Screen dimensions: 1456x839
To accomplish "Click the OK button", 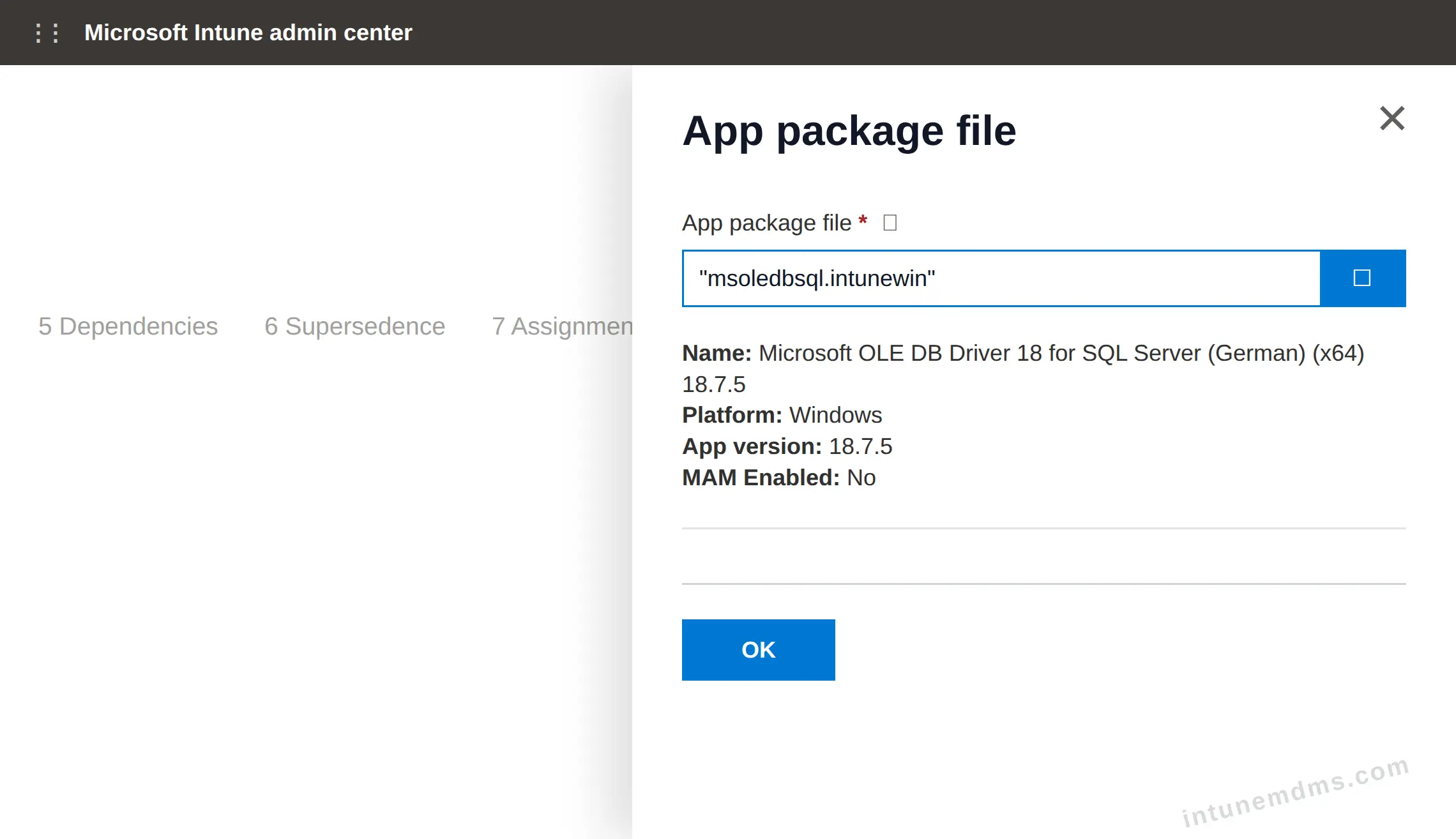I will (758, 649).
